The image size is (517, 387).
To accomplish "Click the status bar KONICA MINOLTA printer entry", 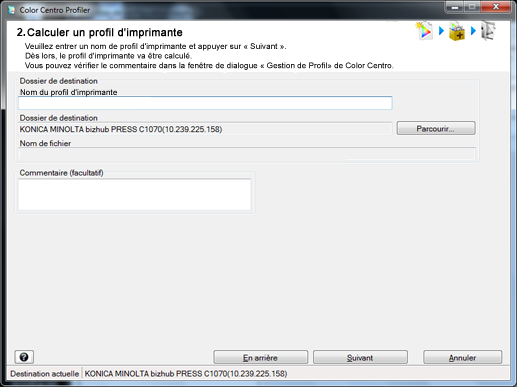I will (x=186, y=374).
